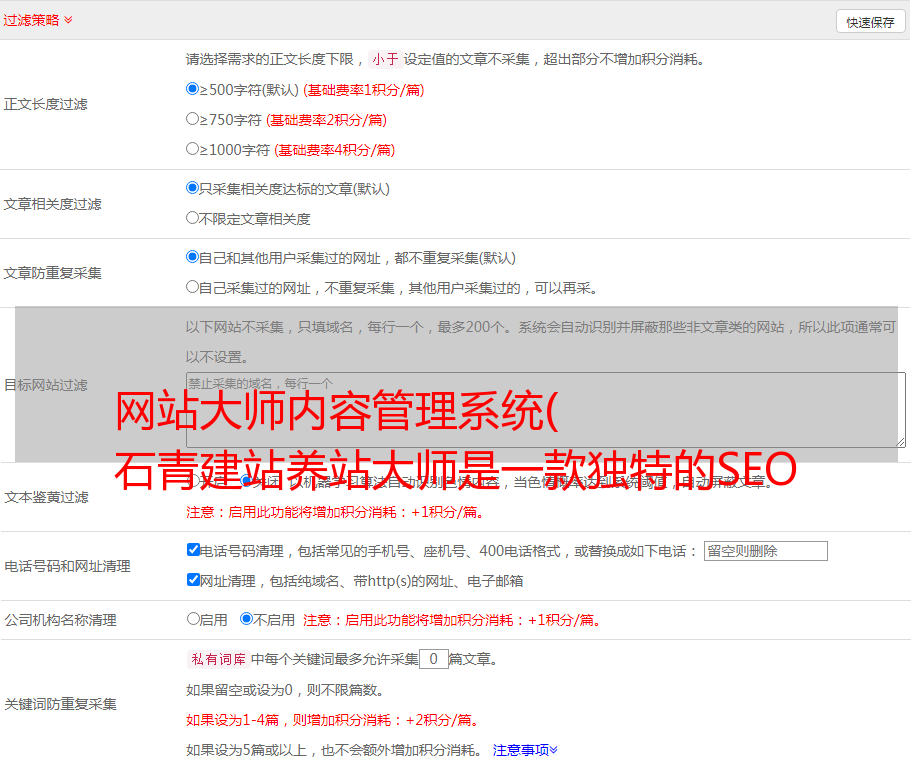
Task: Click the 电话号码和网址清理 row label
Action: [67, 566]
